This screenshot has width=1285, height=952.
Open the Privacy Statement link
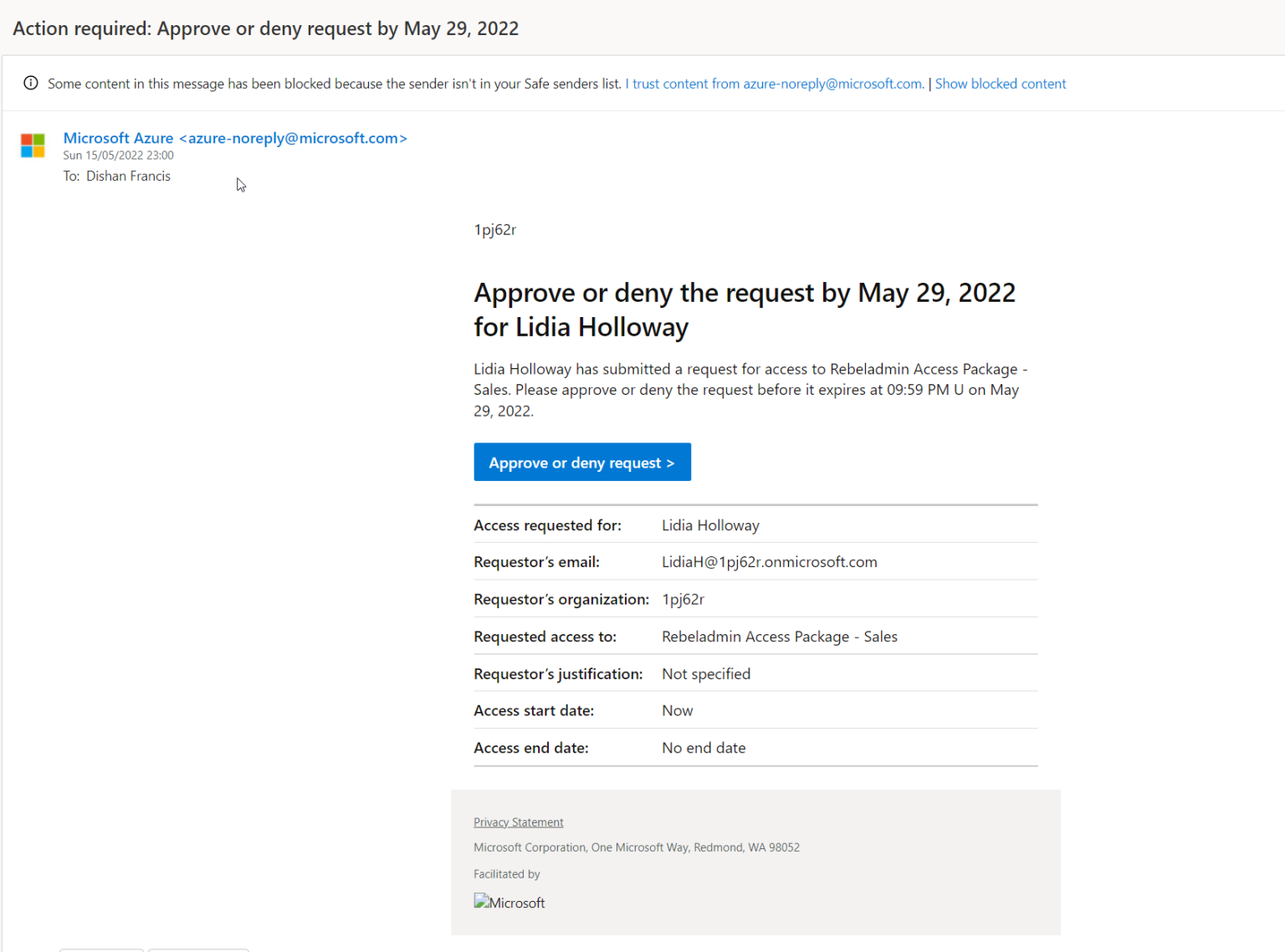[x=518, y=821]
